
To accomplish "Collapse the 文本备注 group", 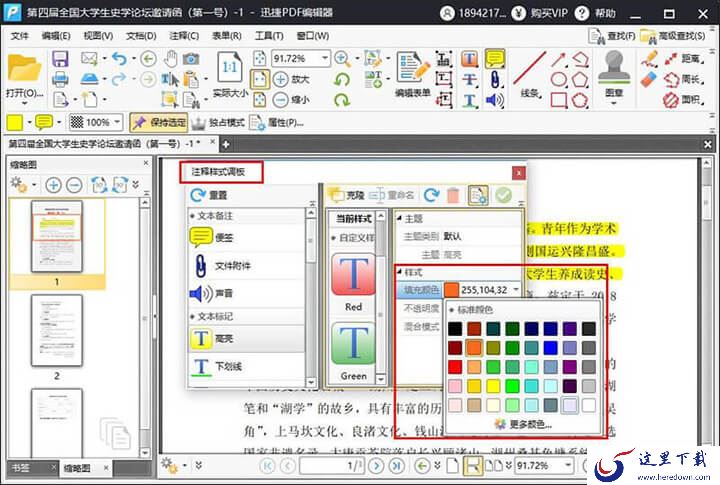I will pyautogui.click(x=192, y=216).
